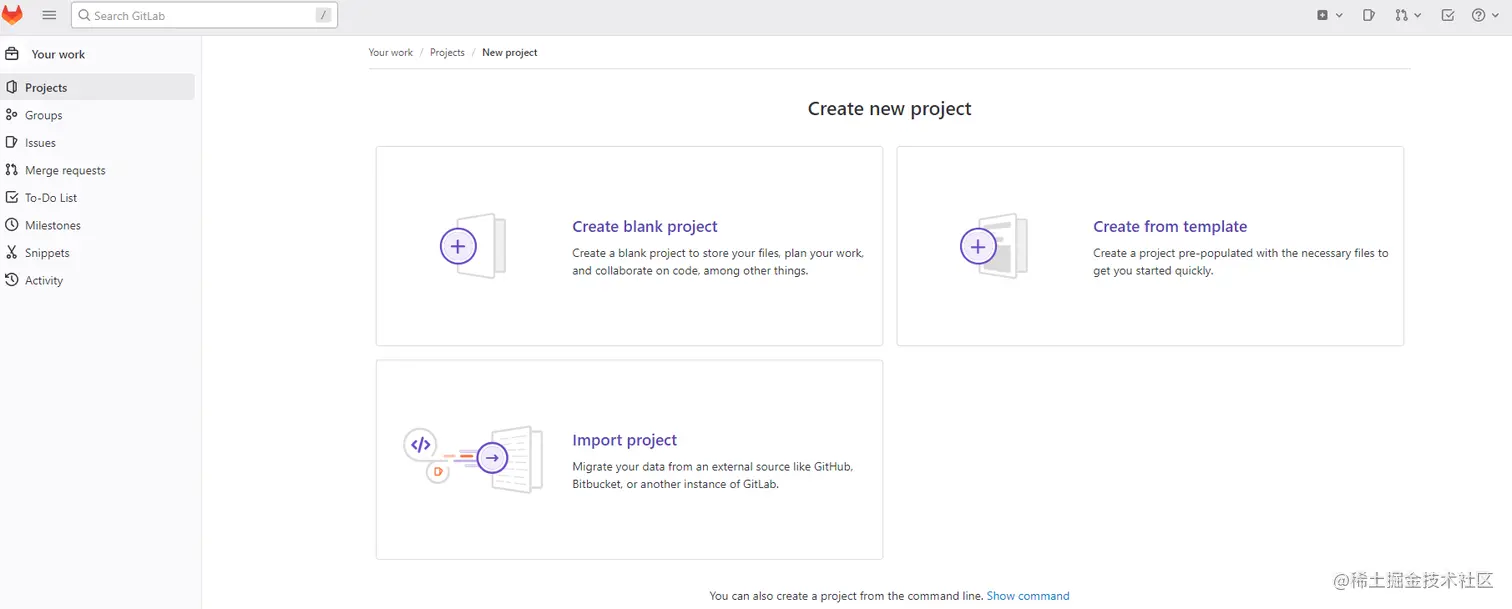Open the To-Do checkmark icon in top bar
Screen dimensions: 1512x609
click(1447, 15)
